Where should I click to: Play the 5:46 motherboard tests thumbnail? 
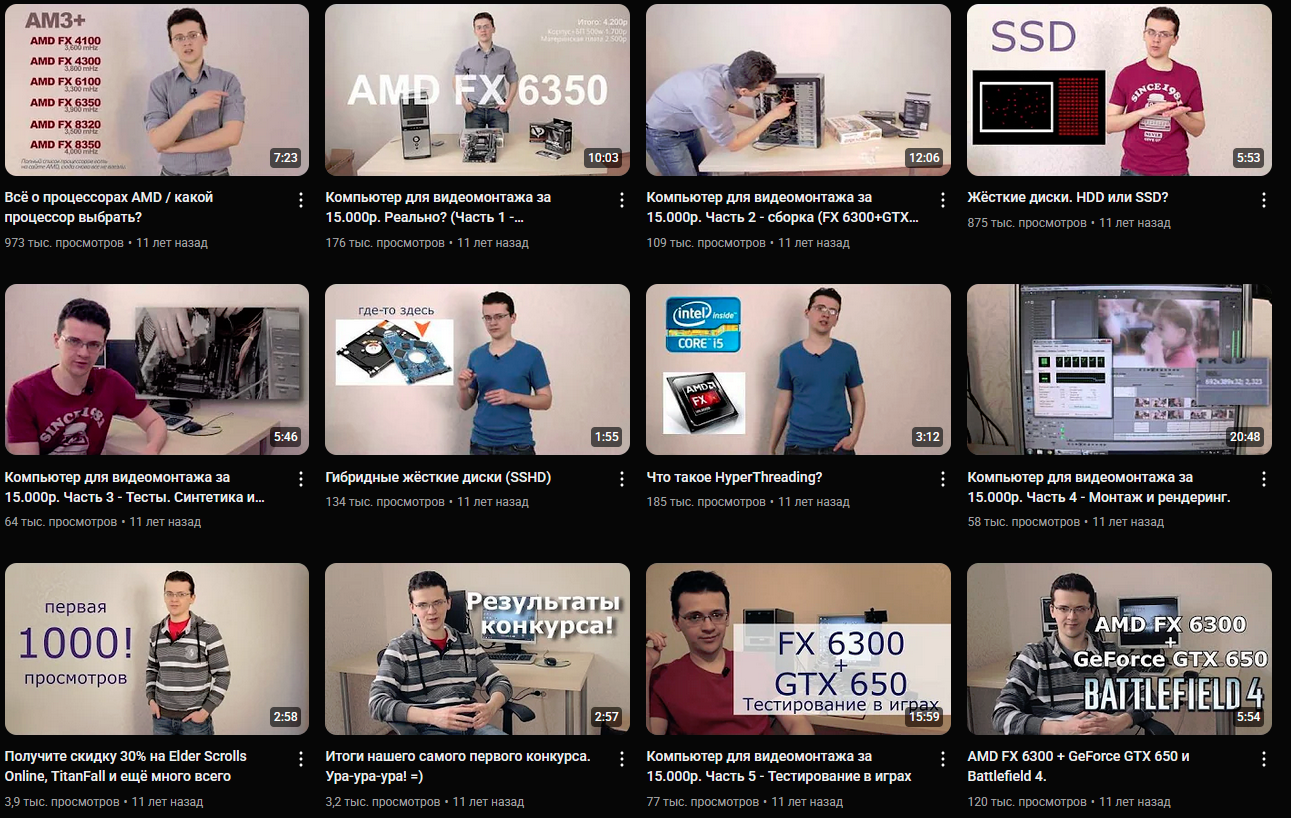click(157, 369)
